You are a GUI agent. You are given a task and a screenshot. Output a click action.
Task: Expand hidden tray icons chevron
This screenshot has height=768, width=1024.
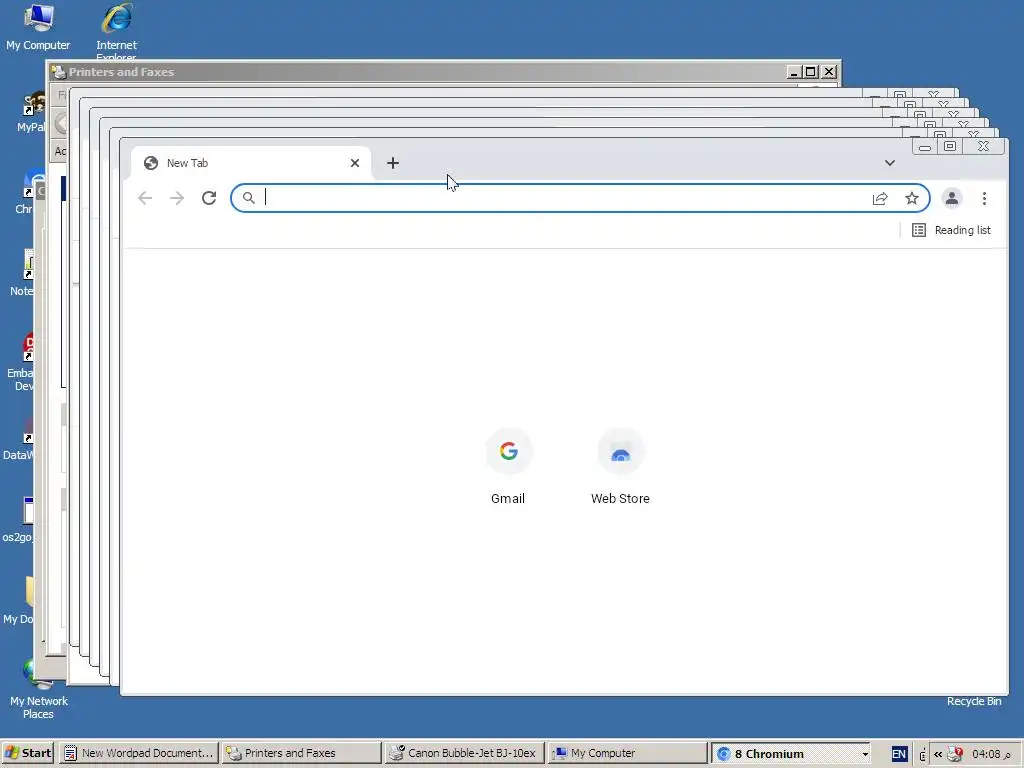[938, 754]
